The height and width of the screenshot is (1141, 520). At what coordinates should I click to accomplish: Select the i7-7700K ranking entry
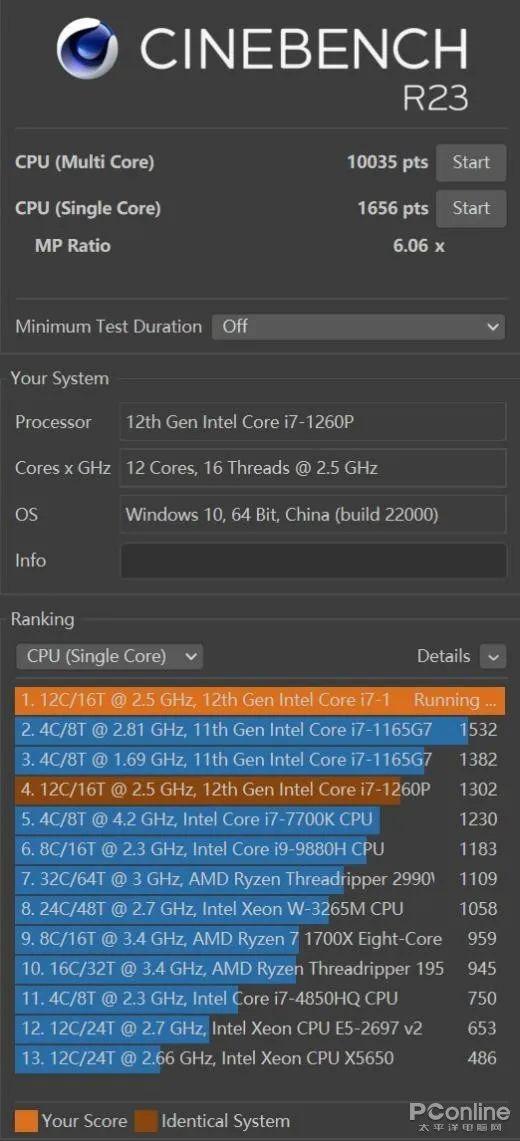click(260, 819)
